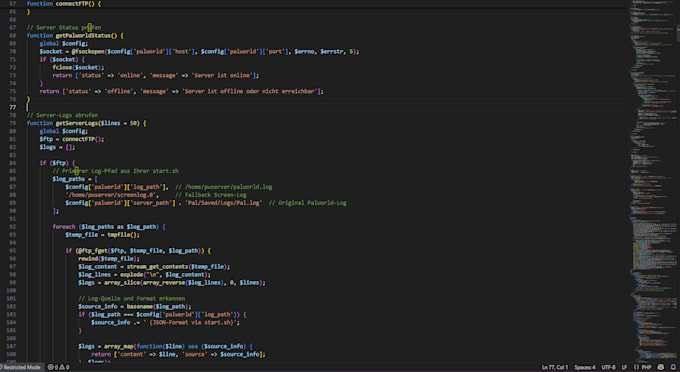Click the 'function getPalworldStatus()' declaration

[75, 36]
